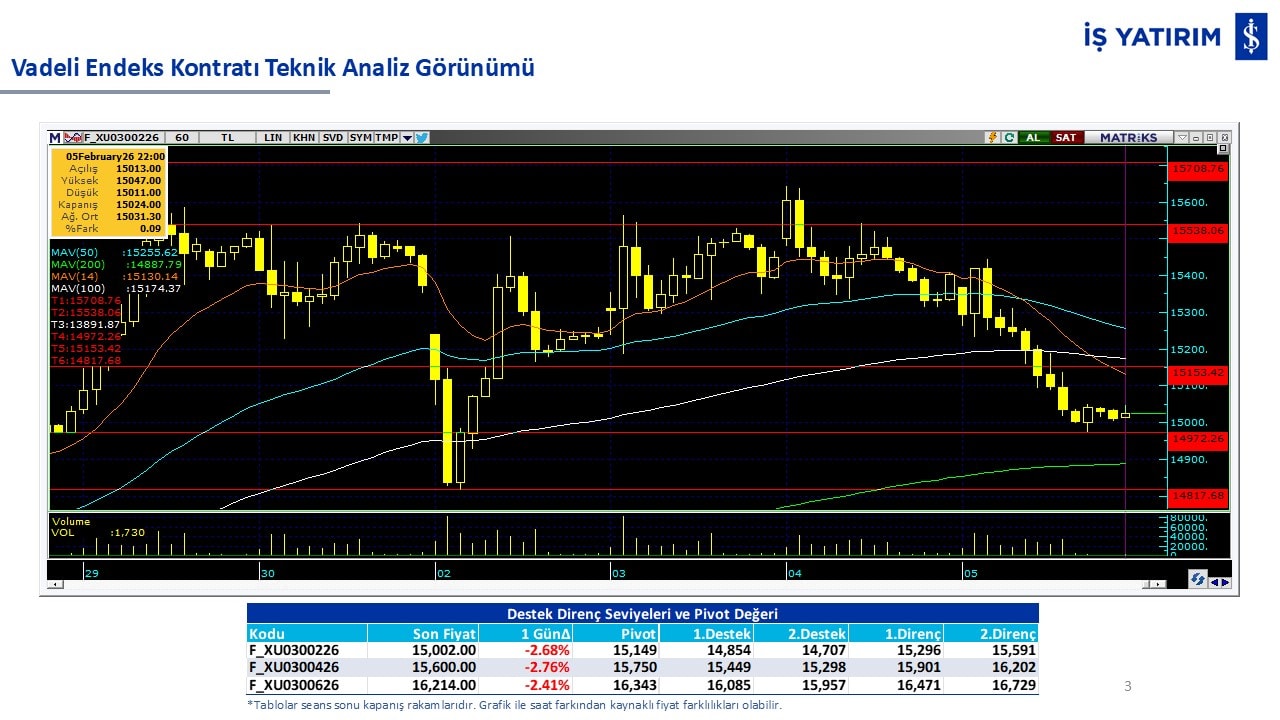
Task: Open the chart indicator icon beside symbol
Action: tap(72, 138)
